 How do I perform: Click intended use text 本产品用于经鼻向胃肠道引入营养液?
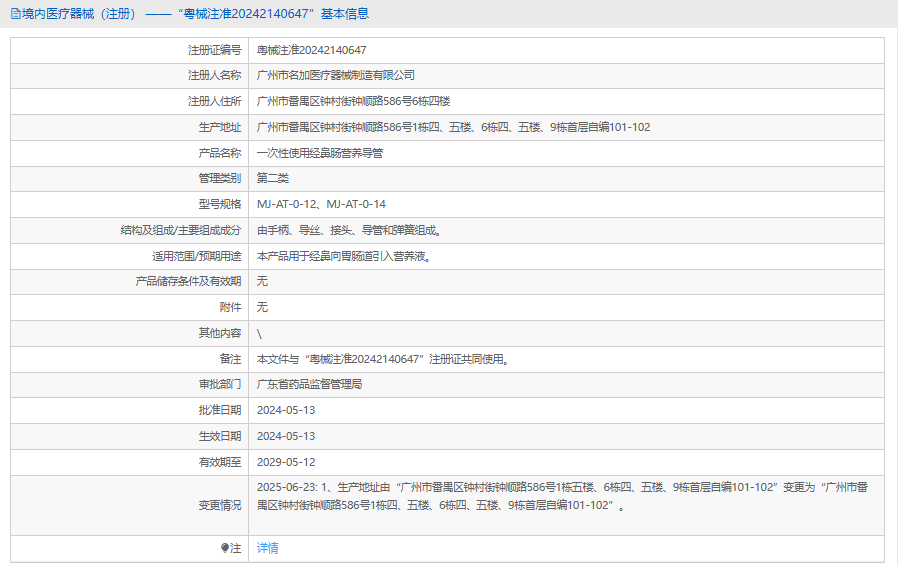[345, 256]
